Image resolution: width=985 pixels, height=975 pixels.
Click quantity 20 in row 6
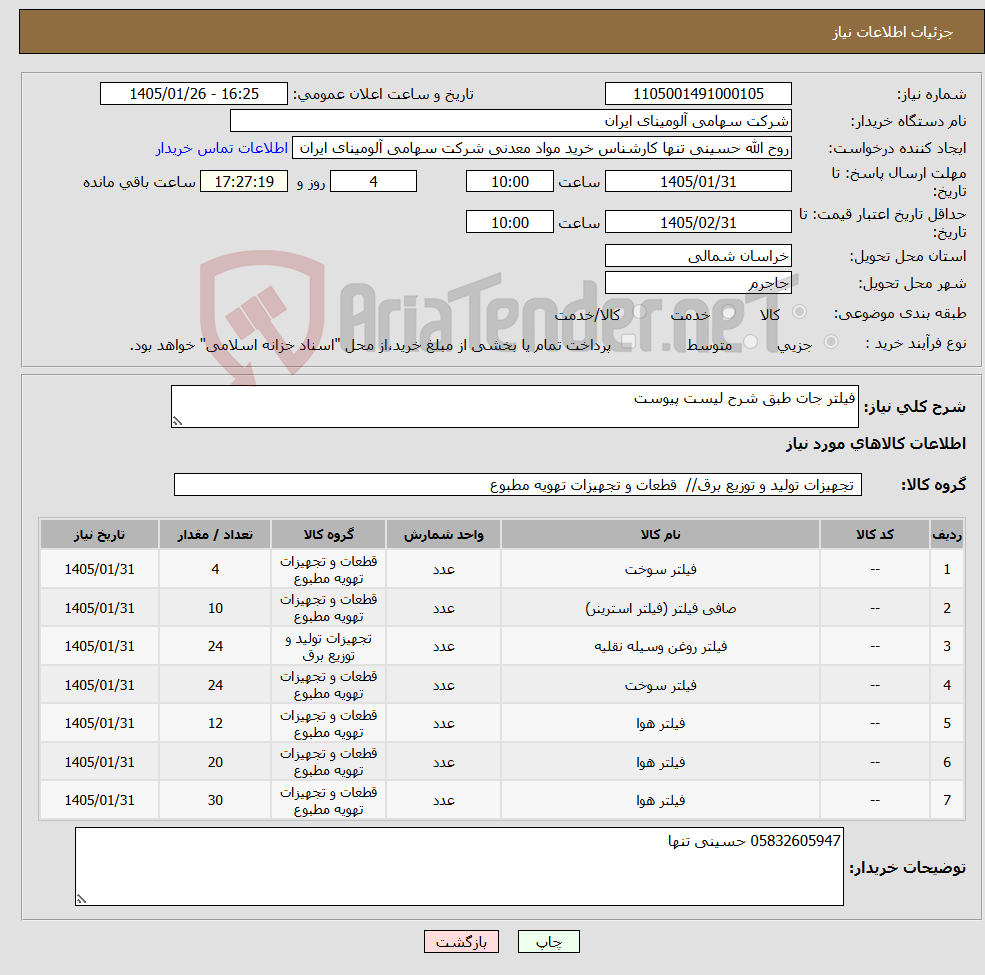pos(215,762)
